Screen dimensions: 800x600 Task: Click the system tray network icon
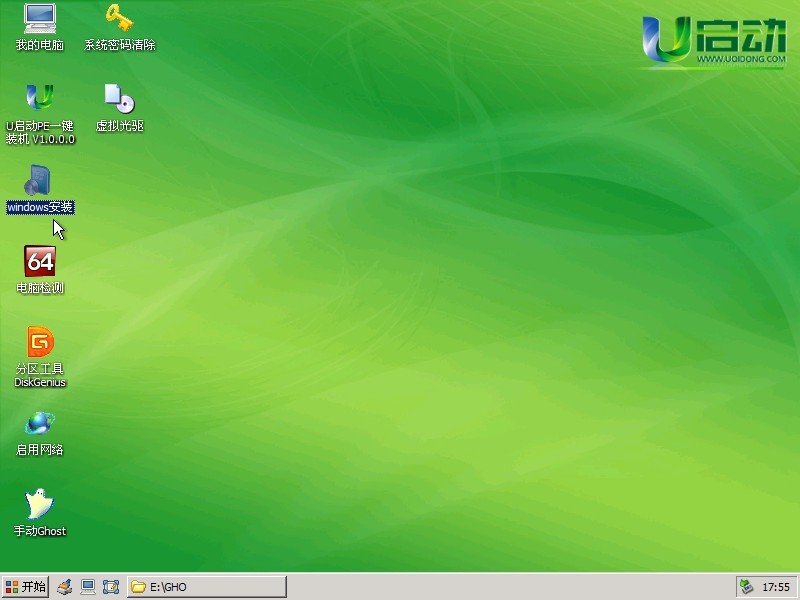[746, 587]
